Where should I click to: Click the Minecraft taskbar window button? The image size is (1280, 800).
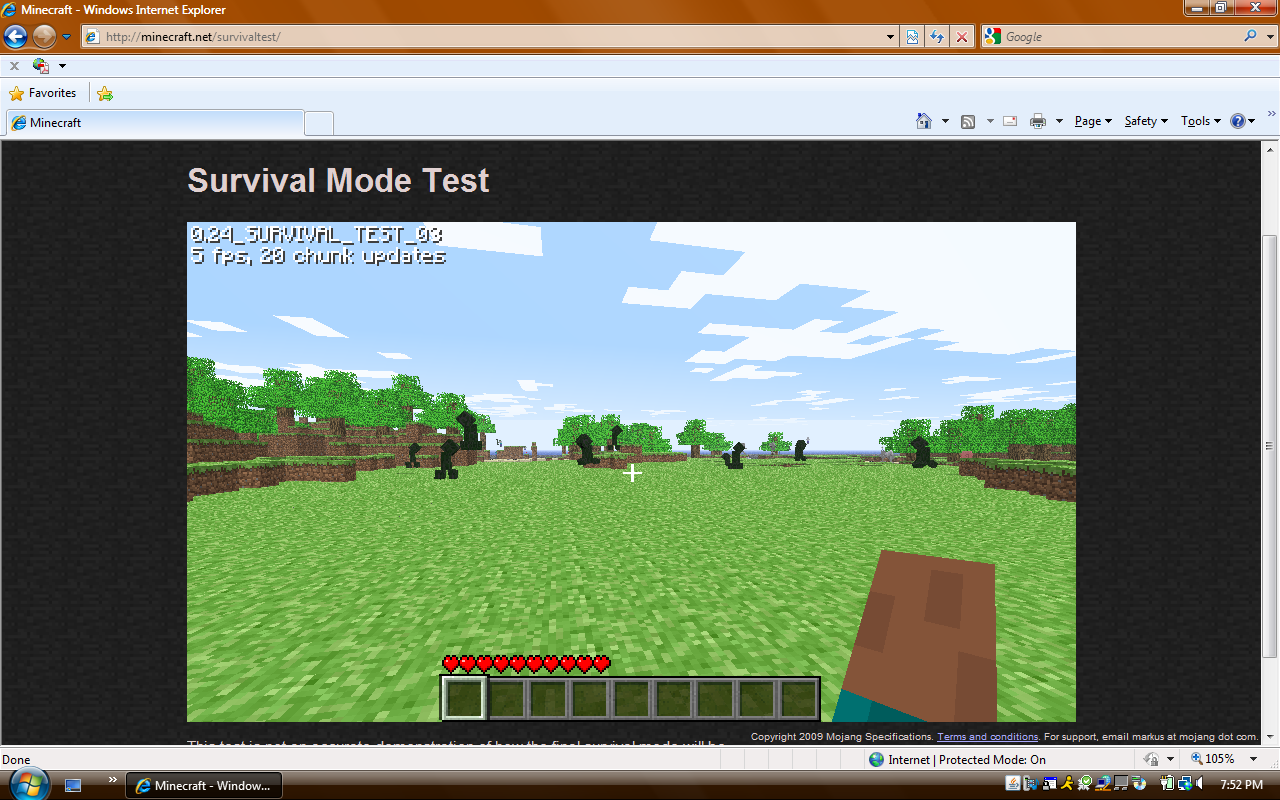tap(203, 786)
